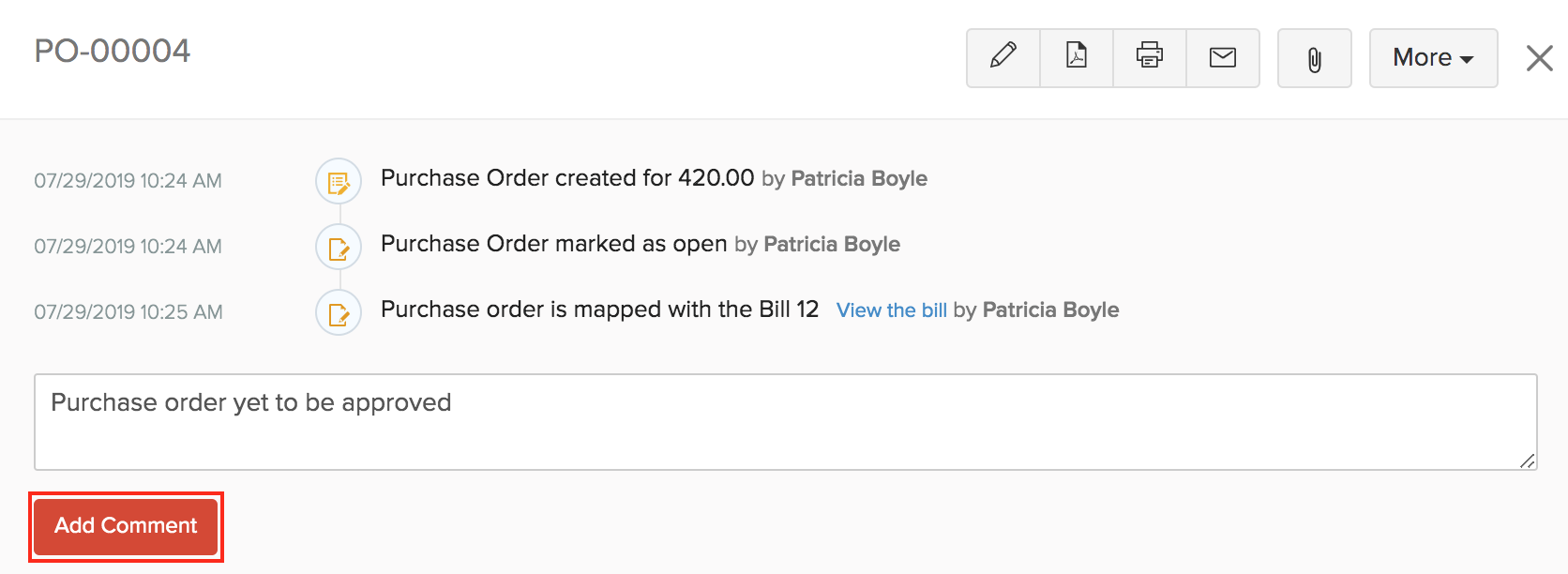This screenshot has height=574, width=1568.
Task: Email the purchase order via envelope icon
Action: 1223,57
